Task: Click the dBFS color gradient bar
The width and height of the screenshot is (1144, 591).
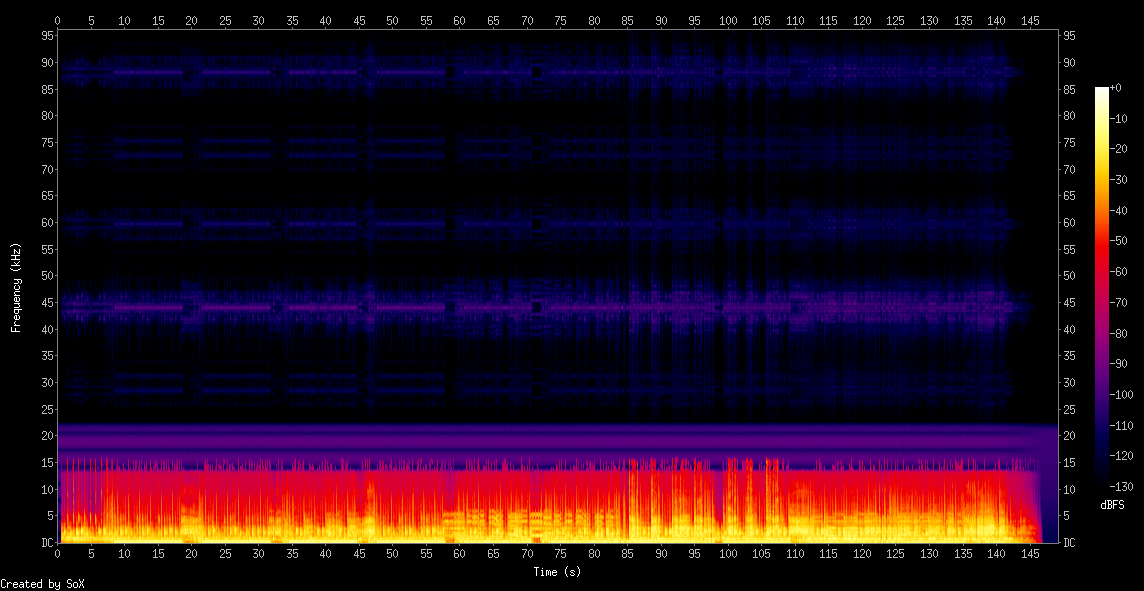Action: (1102, 287)
